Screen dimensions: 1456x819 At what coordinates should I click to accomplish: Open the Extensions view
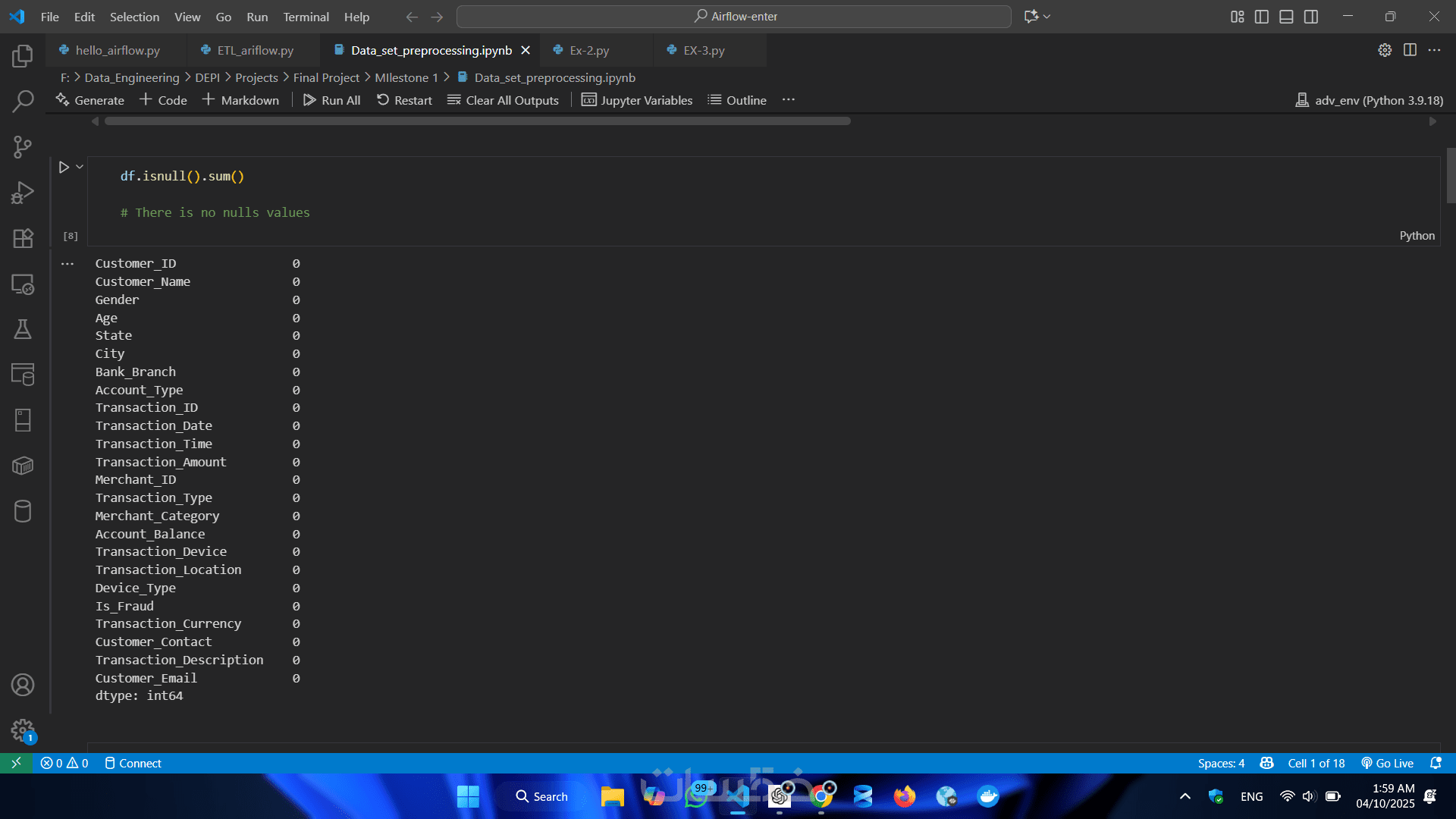(23, 238)
